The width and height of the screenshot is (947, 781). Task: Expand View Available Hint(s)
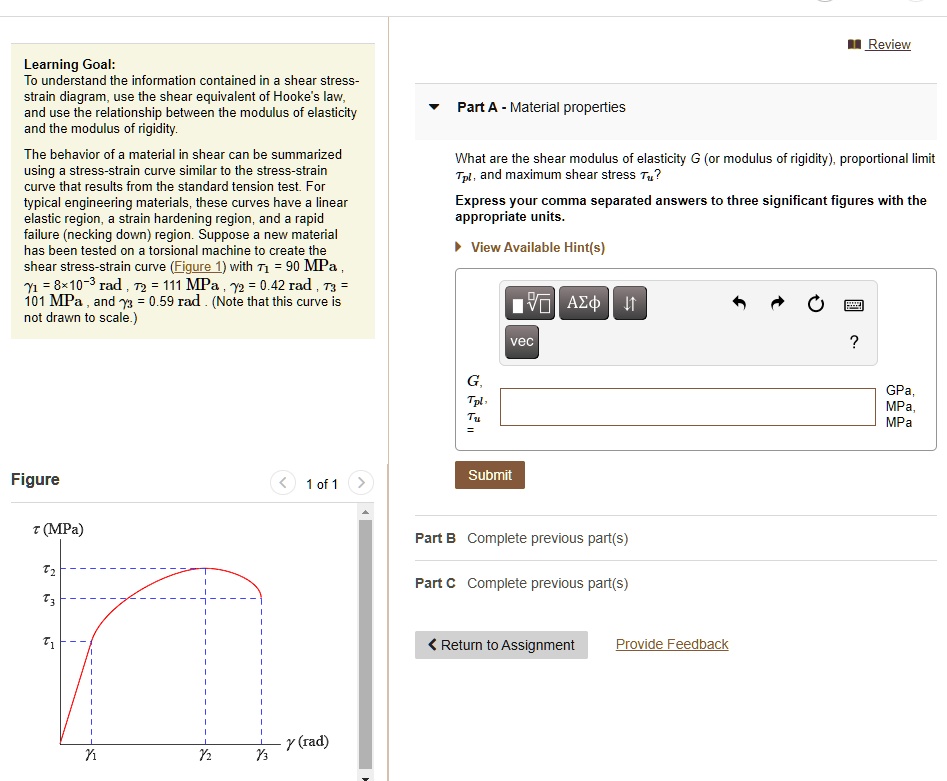[x=537, y=247]
